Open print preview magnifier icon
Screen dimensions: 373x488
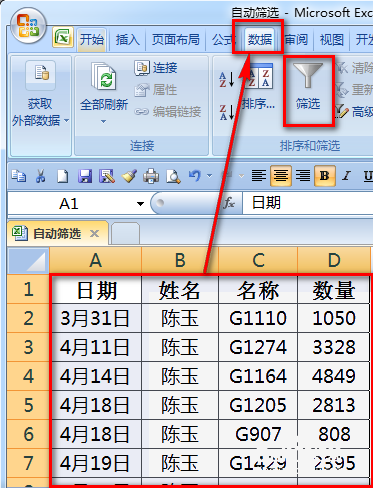pos(173,176)
